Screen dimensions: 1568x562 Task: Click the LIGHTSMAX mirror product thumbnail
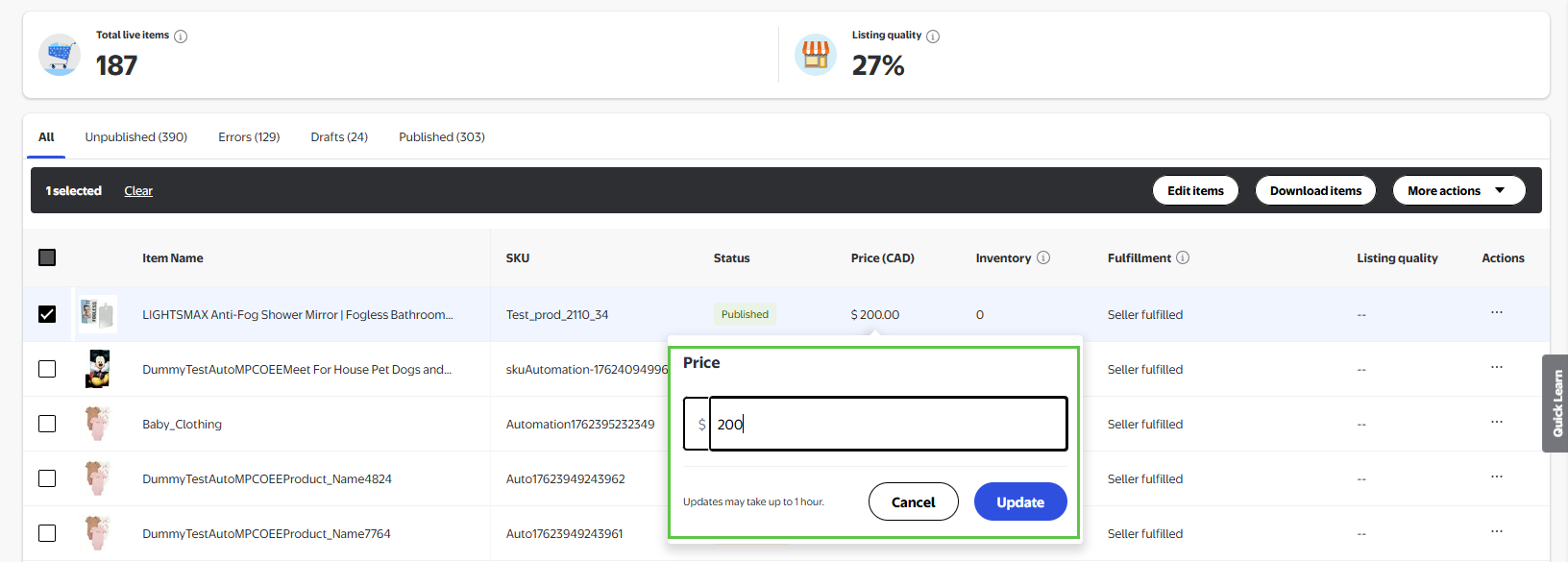97,314
